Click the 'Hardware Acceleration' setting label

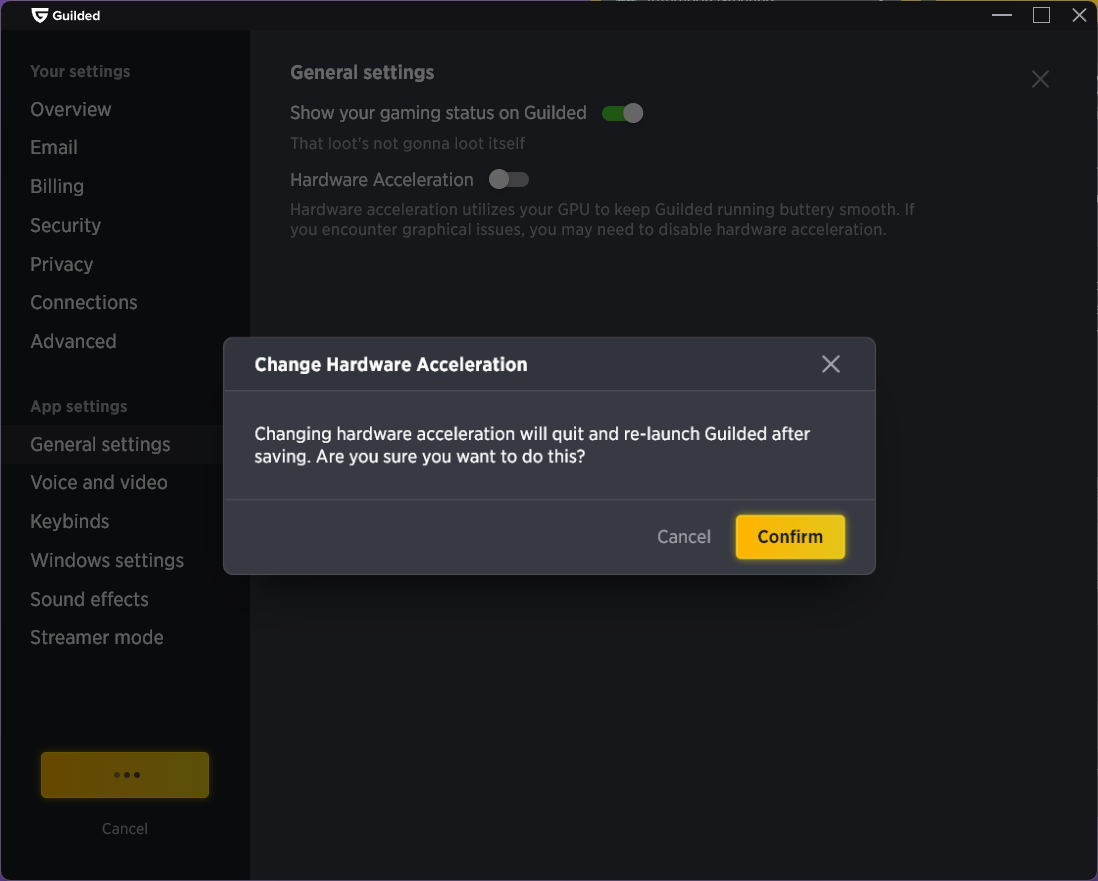click(x=382, y=180)
